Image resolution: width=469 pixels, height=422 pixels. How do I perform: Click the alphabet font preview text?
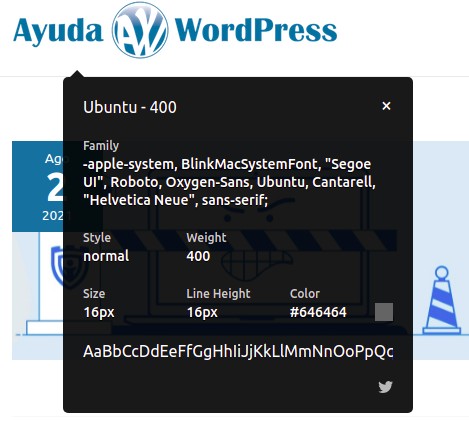238,351
